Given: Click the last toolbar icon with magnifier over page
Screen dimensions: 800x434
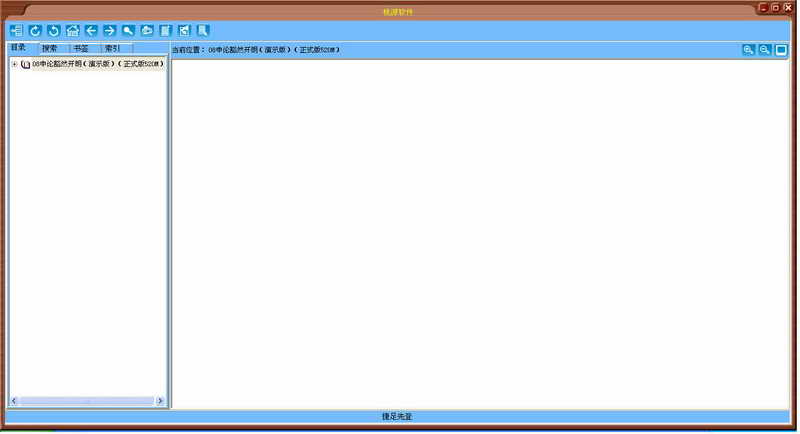Looking at the screenshot, I should [203, 31].
